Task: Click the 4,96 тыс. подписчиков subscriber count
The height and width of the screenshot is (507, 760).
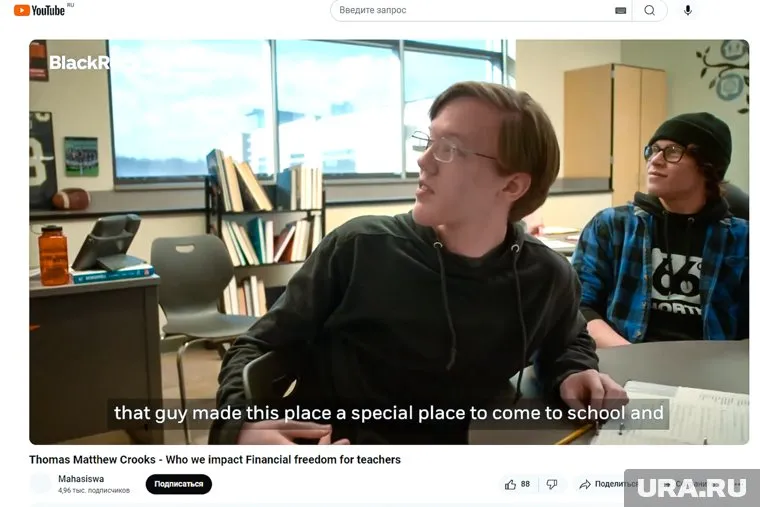Action: 94,491
